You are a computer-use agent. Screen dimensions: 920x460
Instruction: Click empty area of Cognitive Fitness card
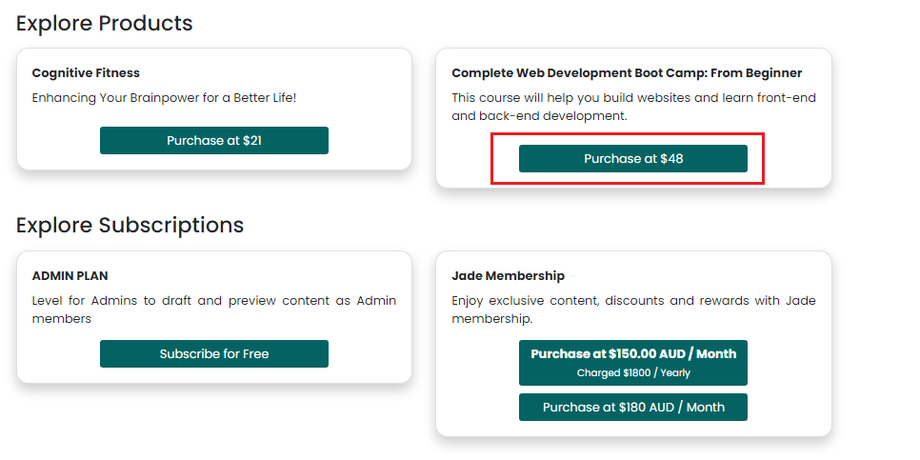[x=370, y=140]
